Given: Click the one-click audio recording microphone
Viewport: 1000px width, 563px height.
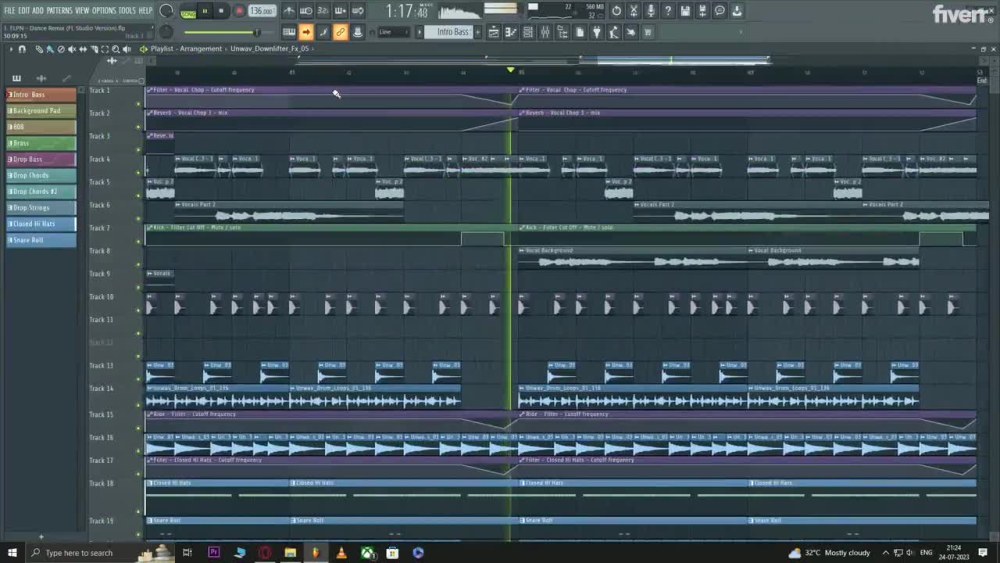Looking at the screenshot, I should point(651,11).
